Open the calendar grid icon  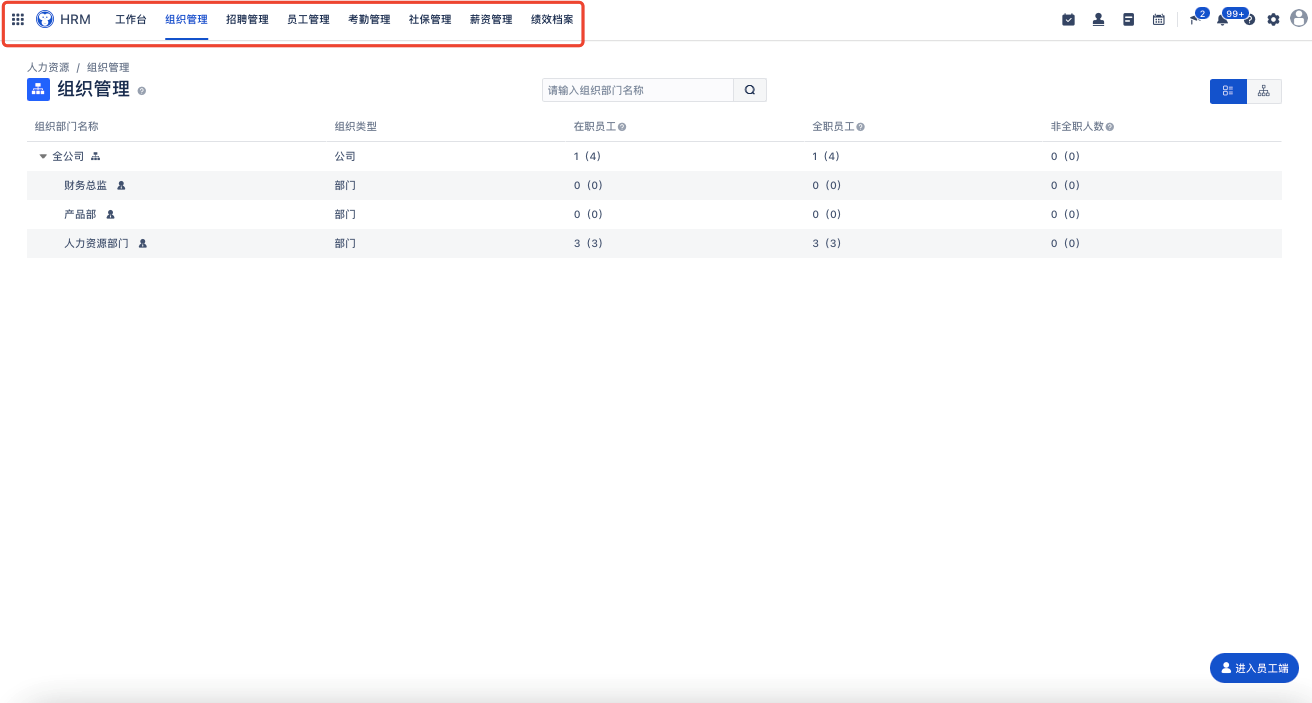(1158, 19)
